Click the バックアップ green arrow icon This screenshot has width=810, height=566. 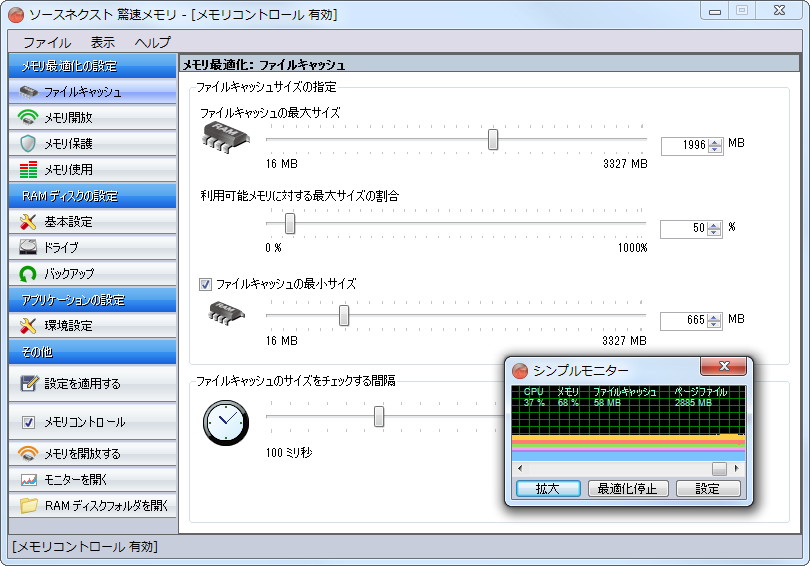pos(28,274)
